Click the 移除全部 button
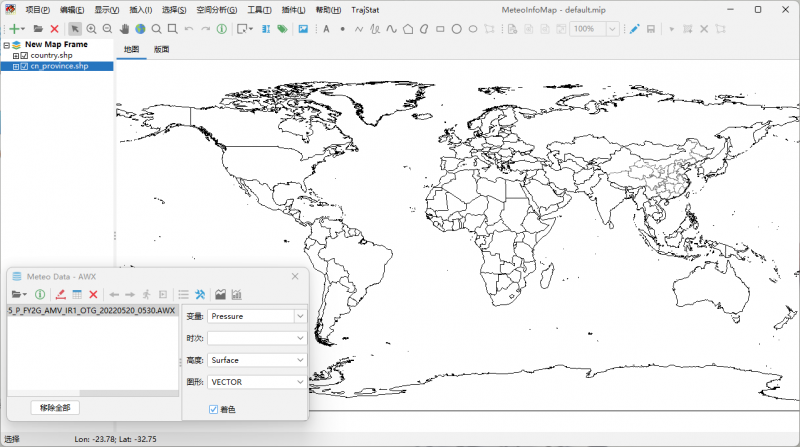This screenshot has height=447, width=800. [54, 407]
